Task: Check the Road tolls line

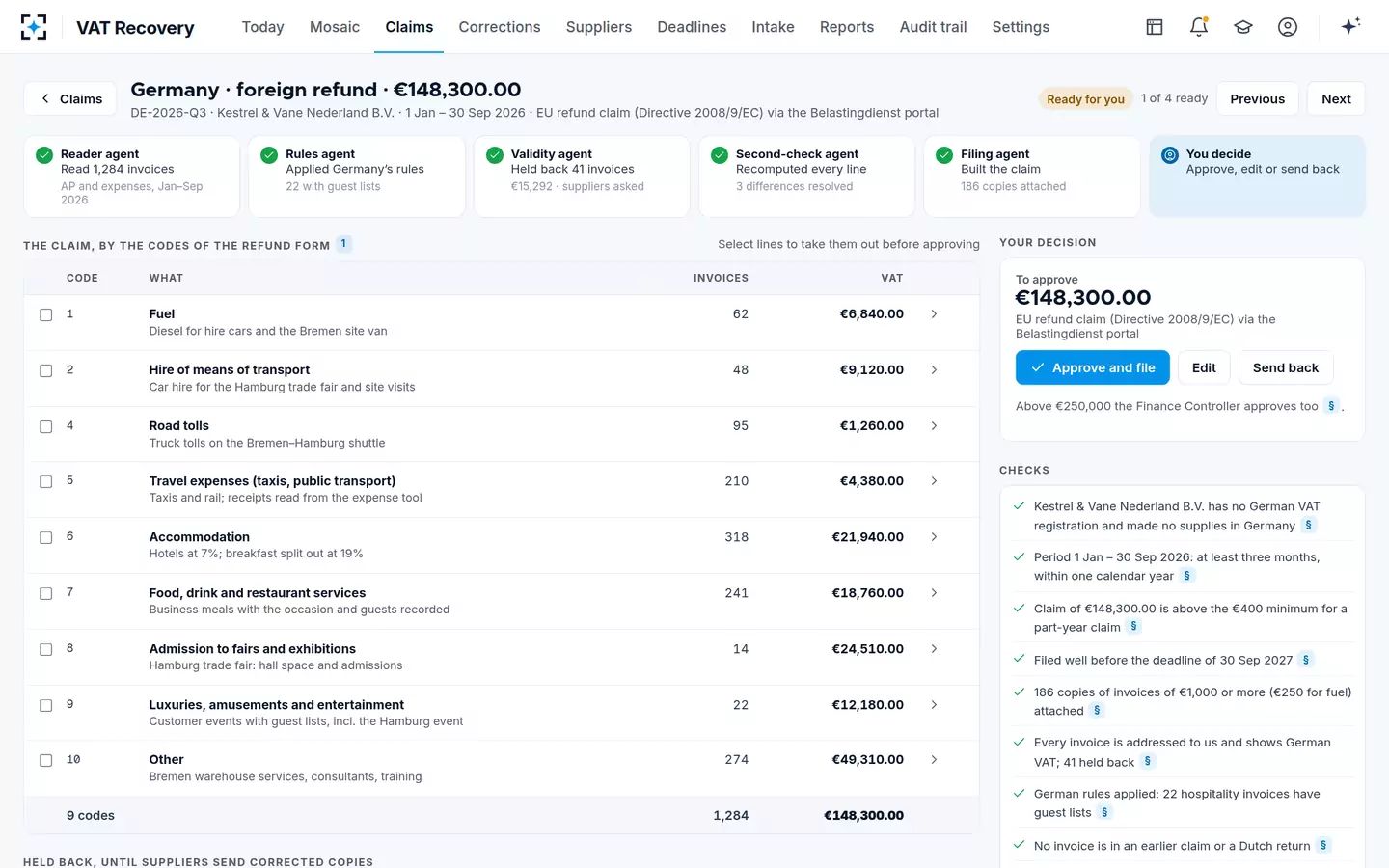Action: (x=45, y=427)
